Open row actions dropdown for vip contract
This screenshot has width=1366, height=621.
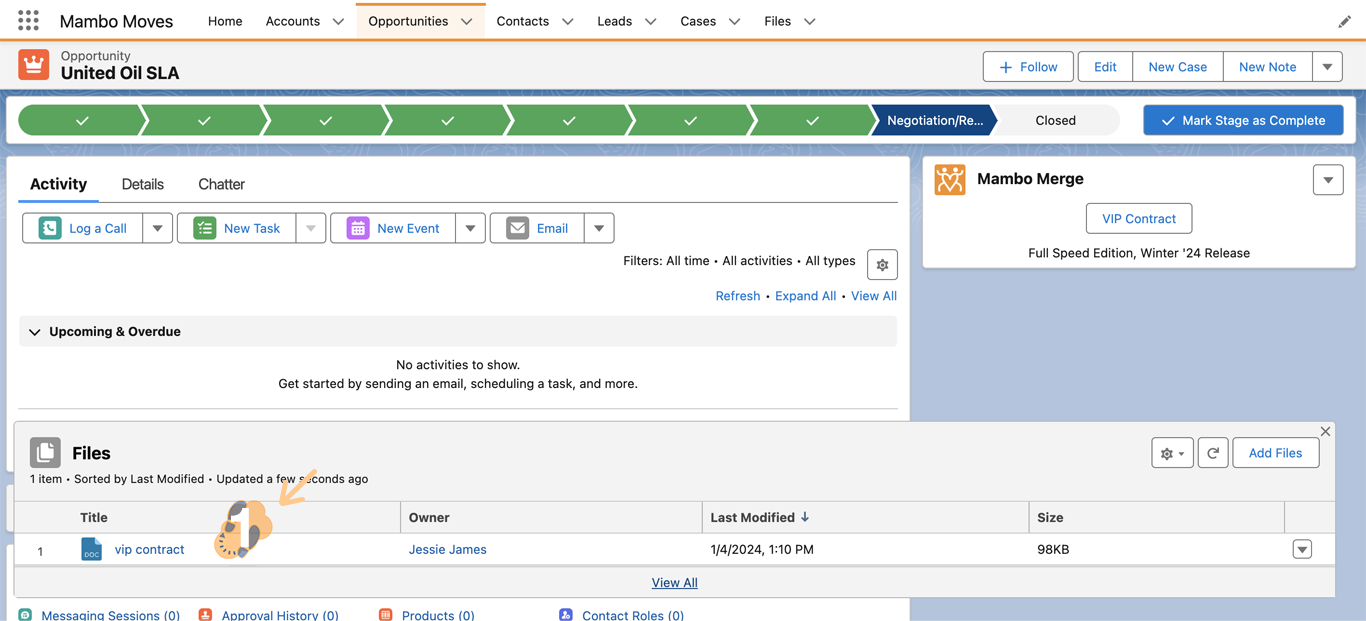pos(1302,549)
